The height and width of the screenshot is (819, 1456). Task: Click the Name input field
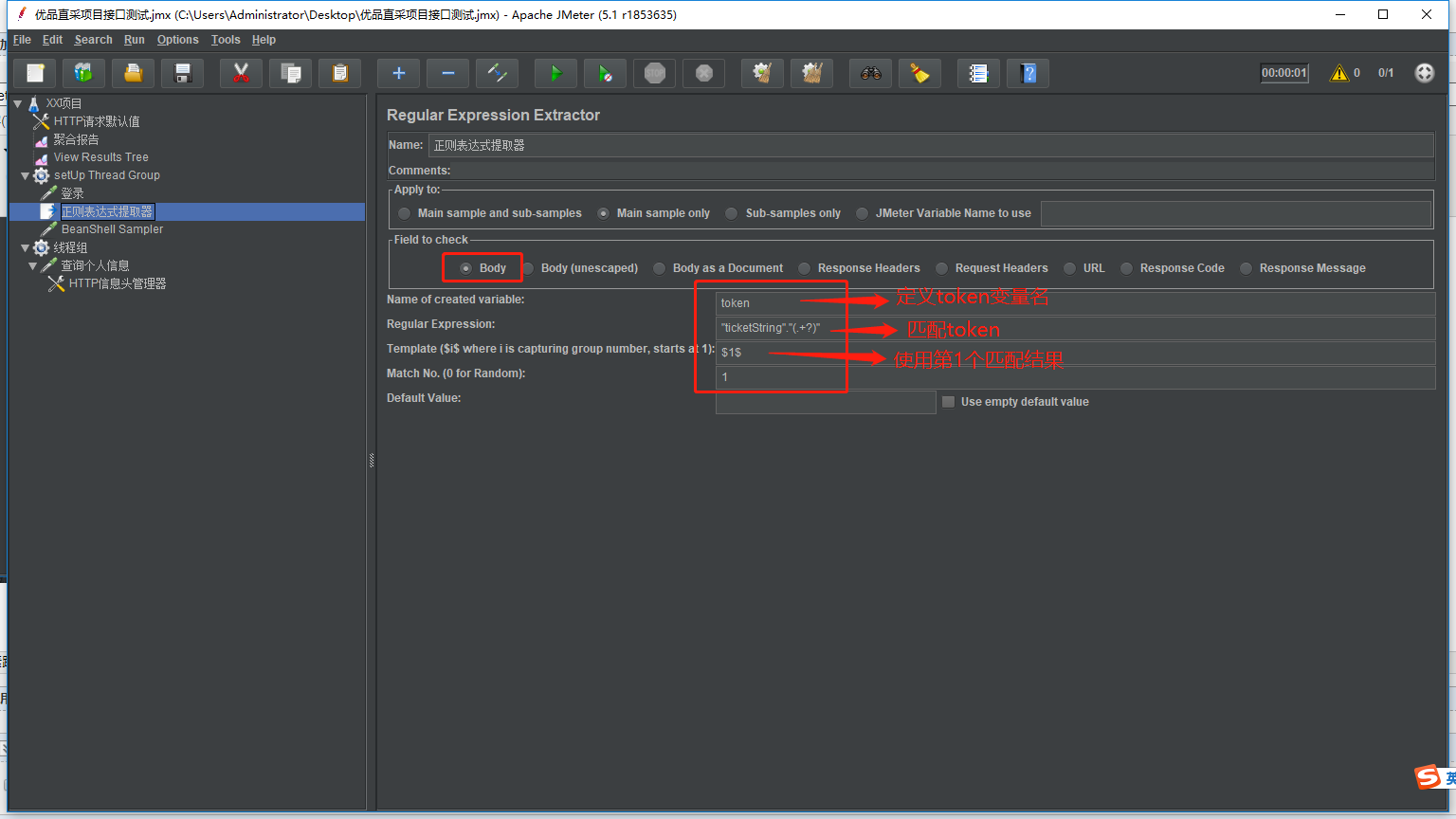[931, 145]
